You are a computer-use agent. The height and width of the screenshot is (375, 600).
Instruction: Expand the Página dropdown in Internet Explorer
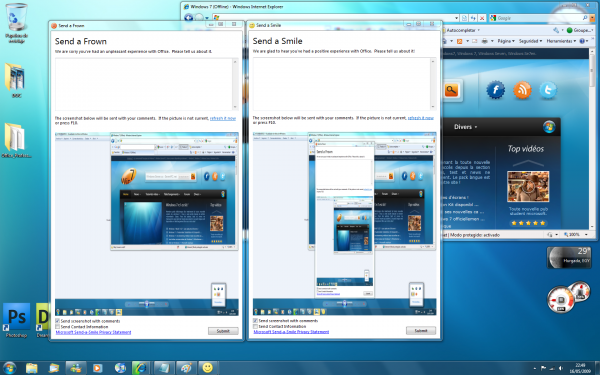coord(506,41)
